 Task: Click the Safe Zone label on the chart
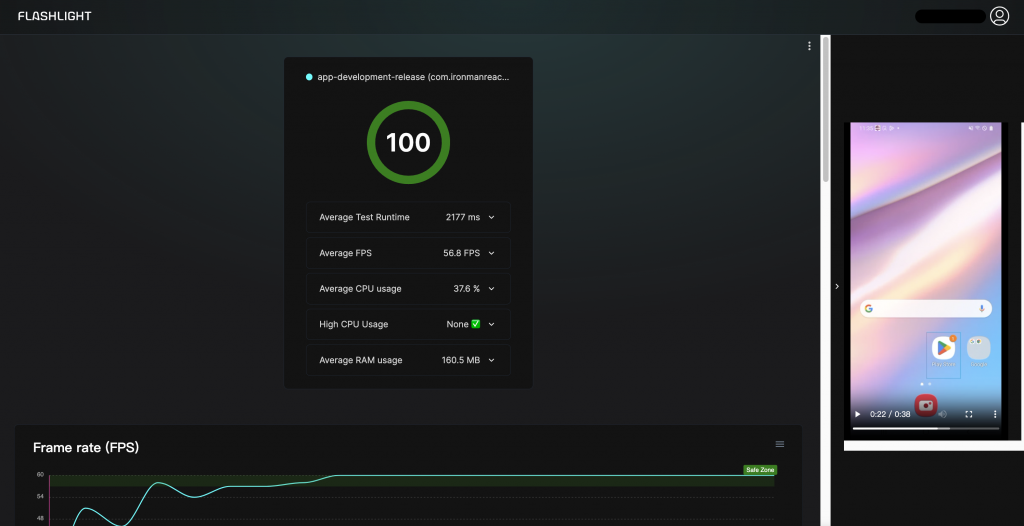[760, 470]
